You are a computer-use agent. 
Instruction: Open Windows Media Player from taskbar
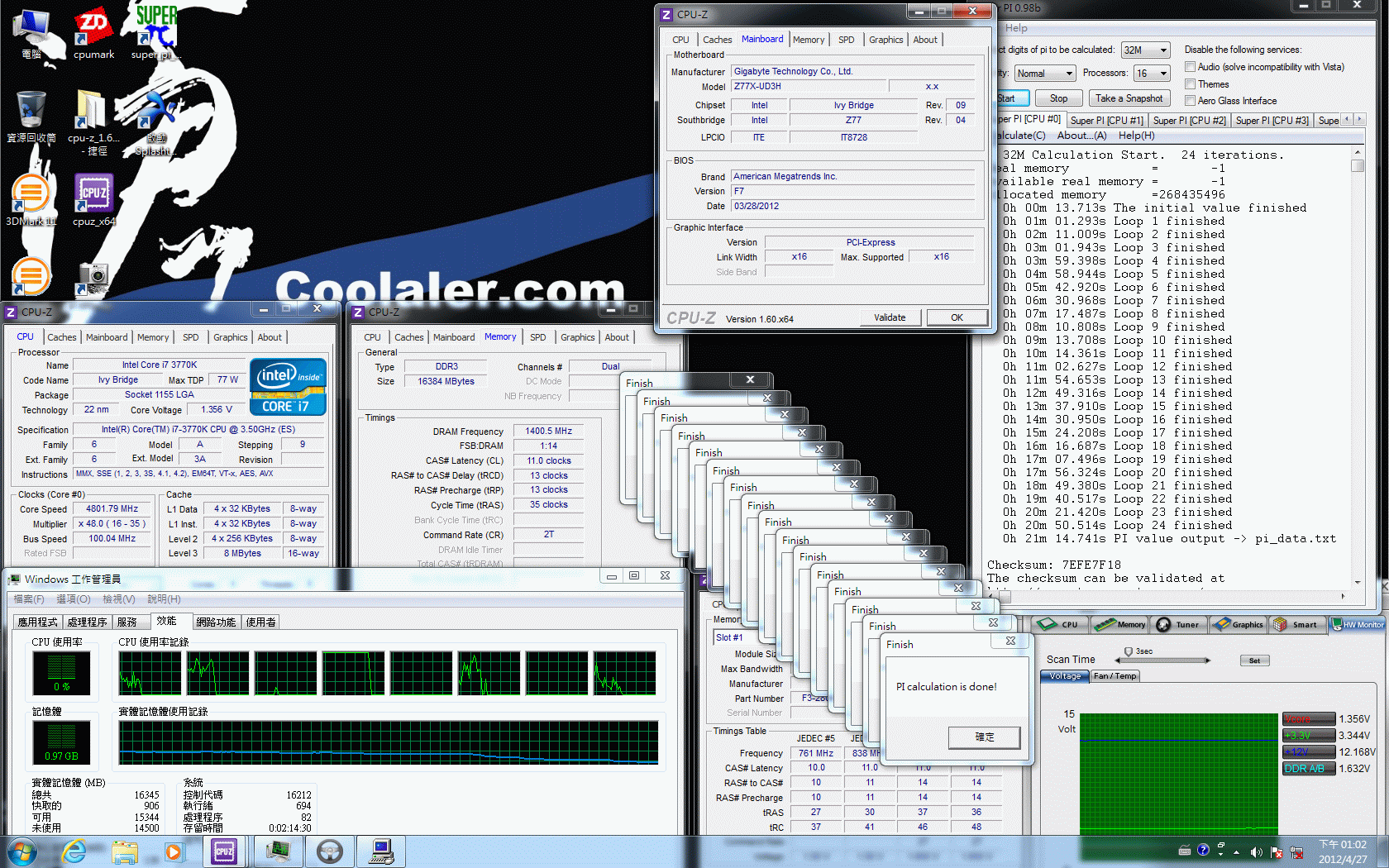pyautogui.click(x=173, y=851)
